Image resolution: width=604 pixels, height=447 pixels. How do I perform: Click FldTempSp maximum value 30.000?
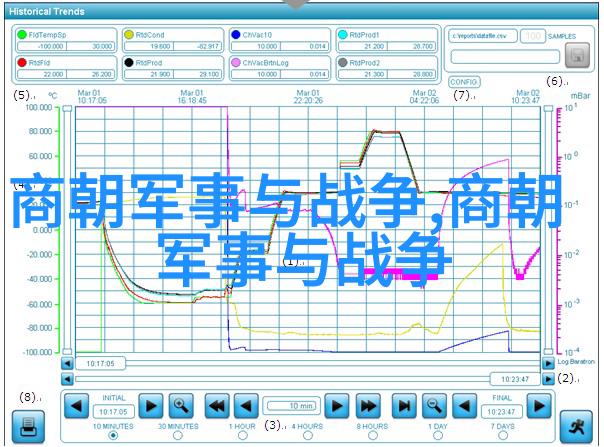91,46
